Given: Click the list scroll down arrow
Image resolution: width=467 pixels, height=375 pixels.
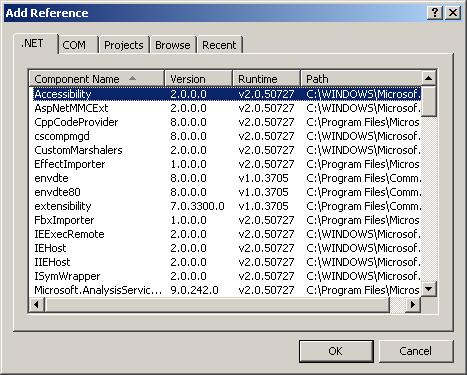Looking at the screenshot, I should click(x=428, y=289).
